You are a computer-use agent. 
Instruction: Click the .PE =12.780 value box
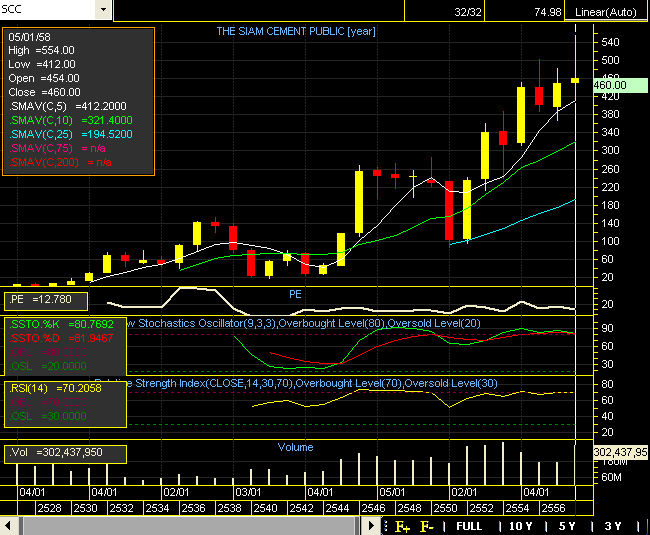coord(46,300)
